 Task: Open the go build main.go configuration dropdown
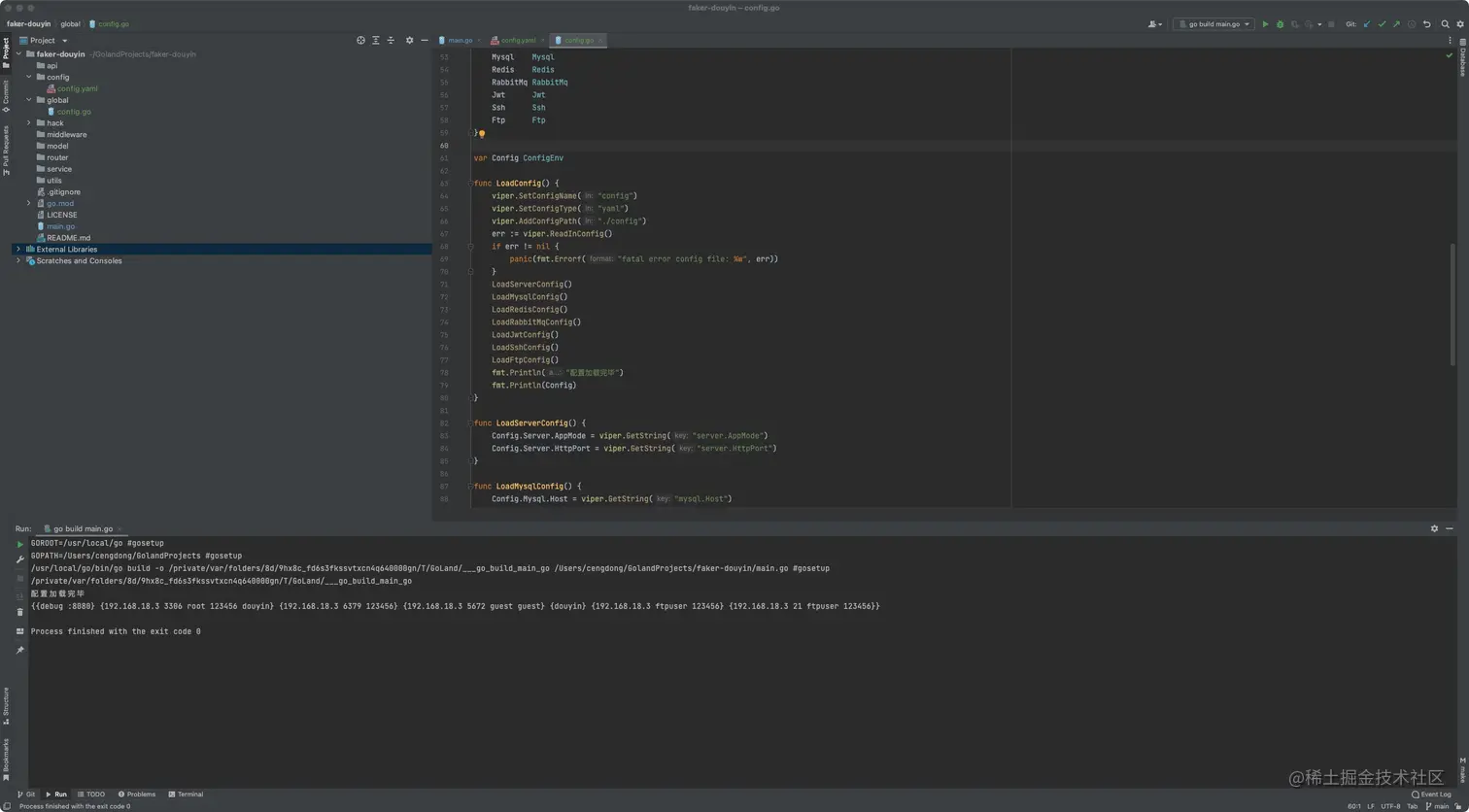pos(1214,24)
